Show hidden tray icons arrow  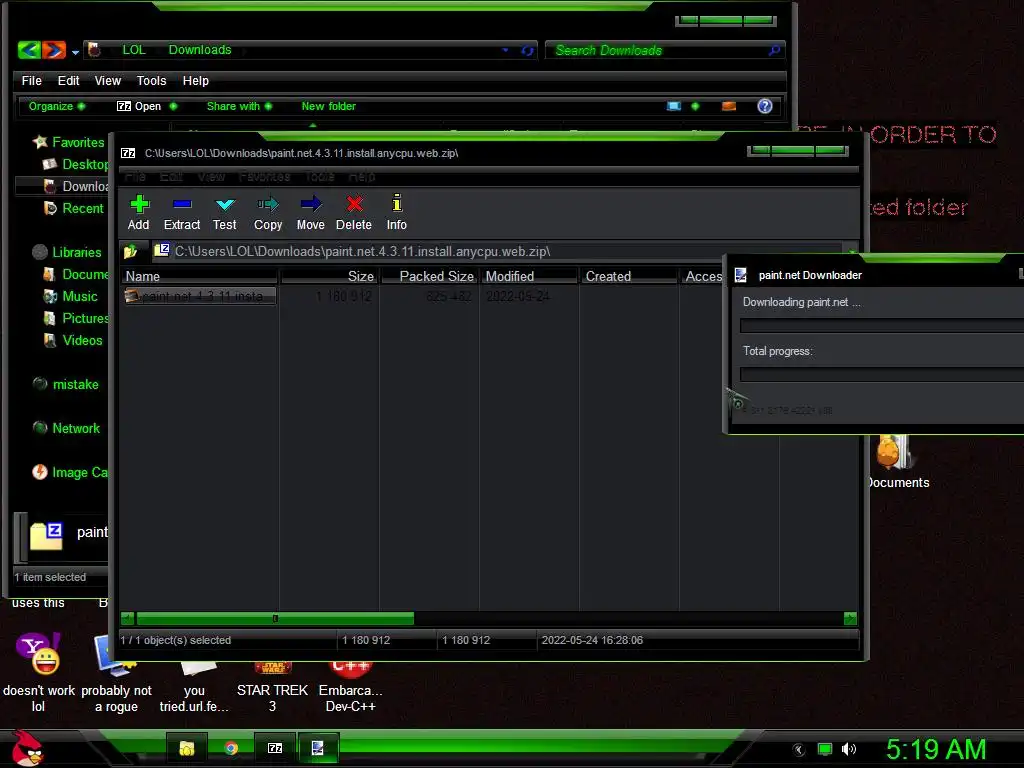tap(799, 749)
